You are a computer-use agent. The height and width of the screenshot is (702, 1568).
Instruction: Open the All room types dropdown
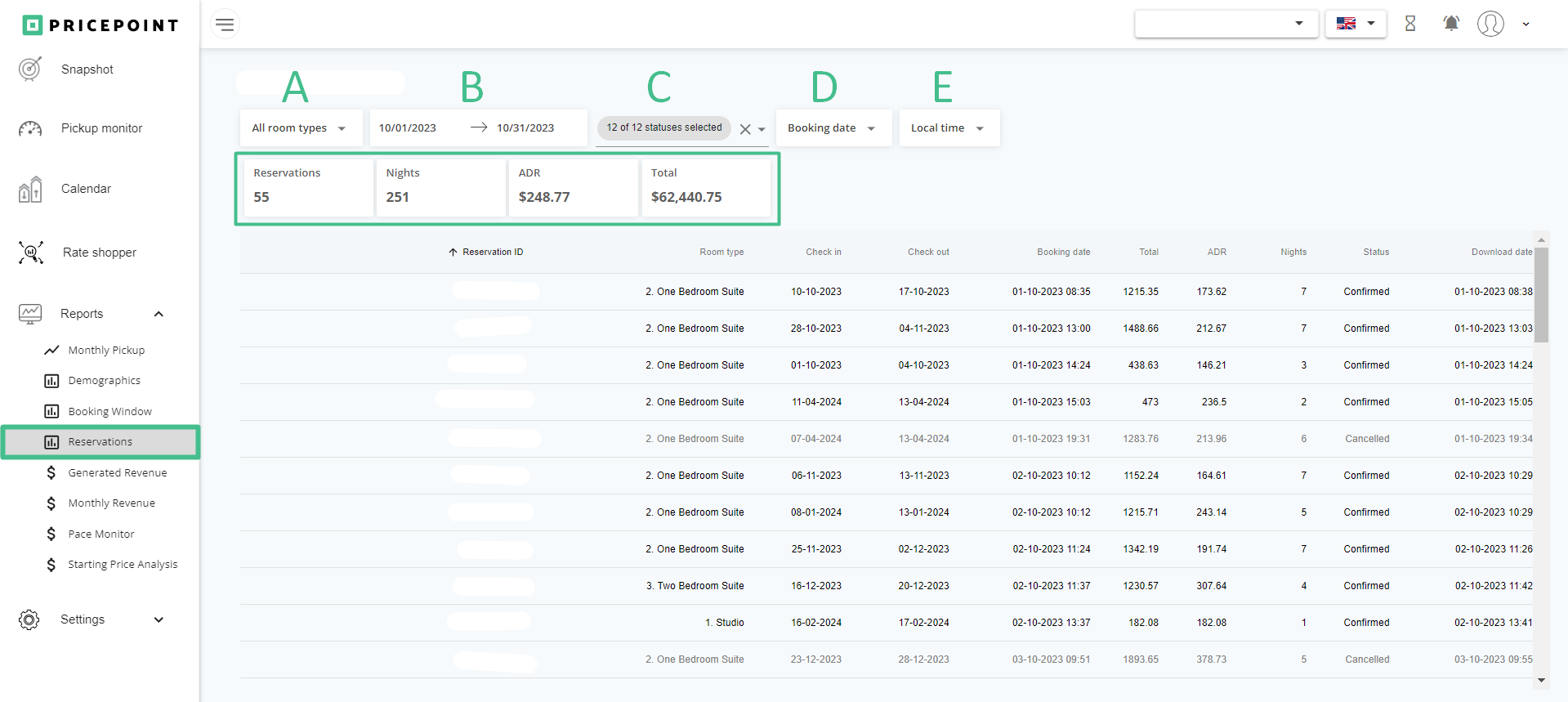click(300, 128)
